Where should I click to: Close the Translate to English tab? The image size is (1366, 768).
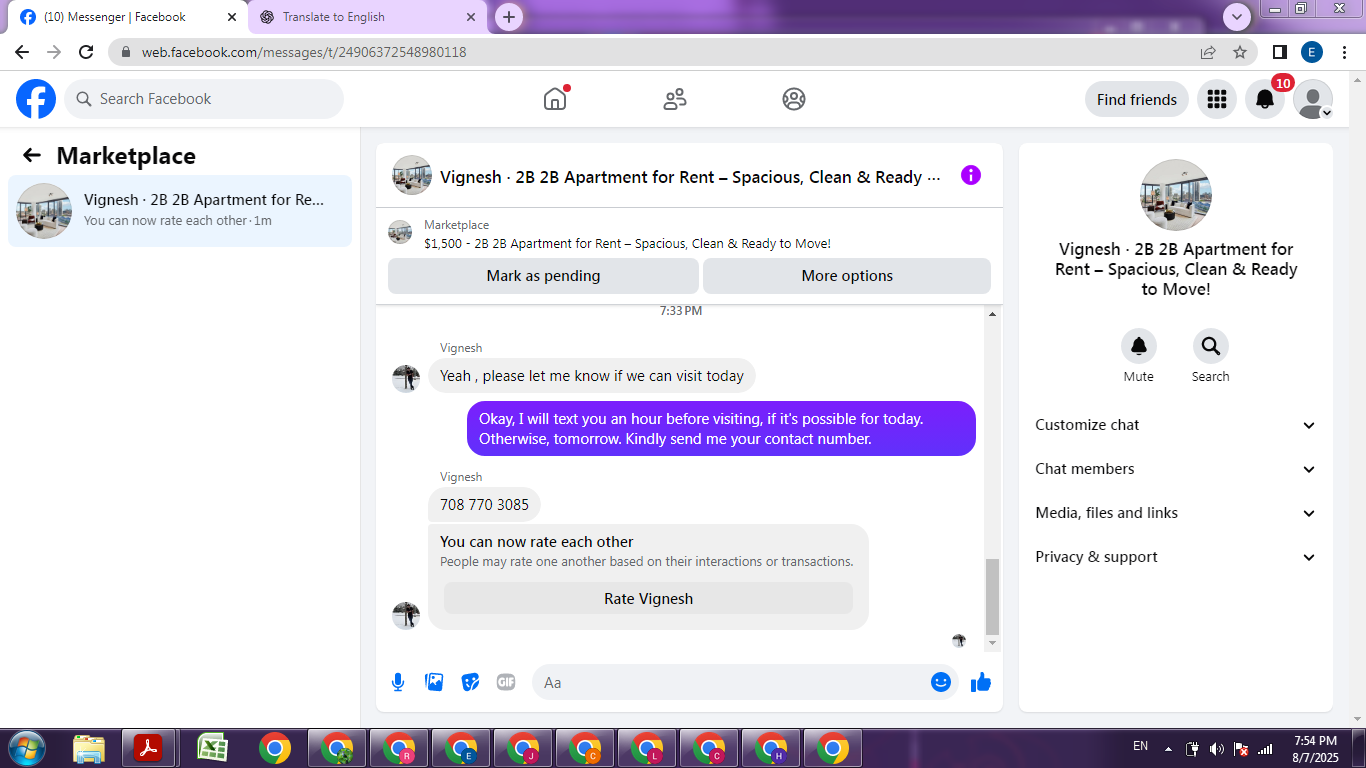[471, 17]
